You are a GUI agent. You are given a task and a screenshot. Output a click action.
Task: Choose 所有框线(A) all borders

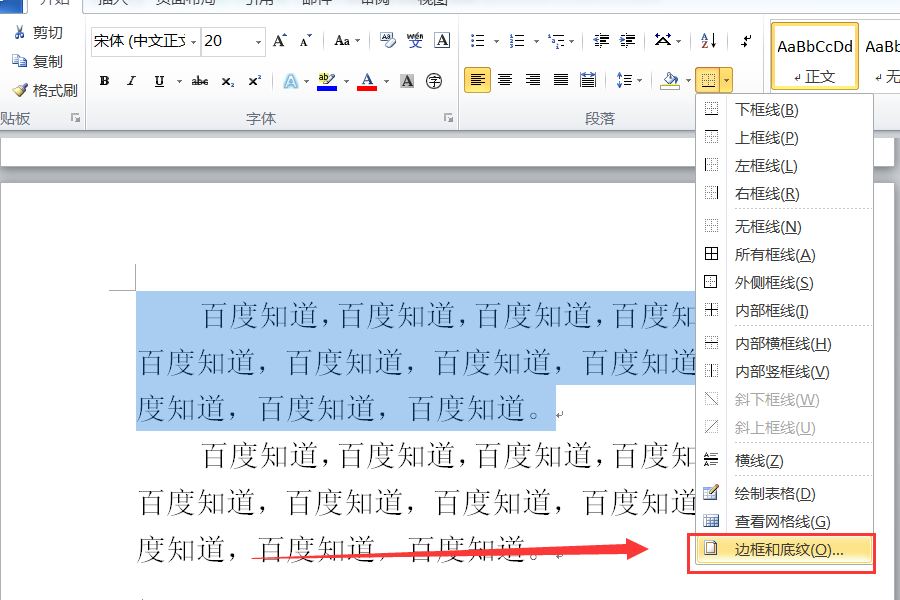784,254
